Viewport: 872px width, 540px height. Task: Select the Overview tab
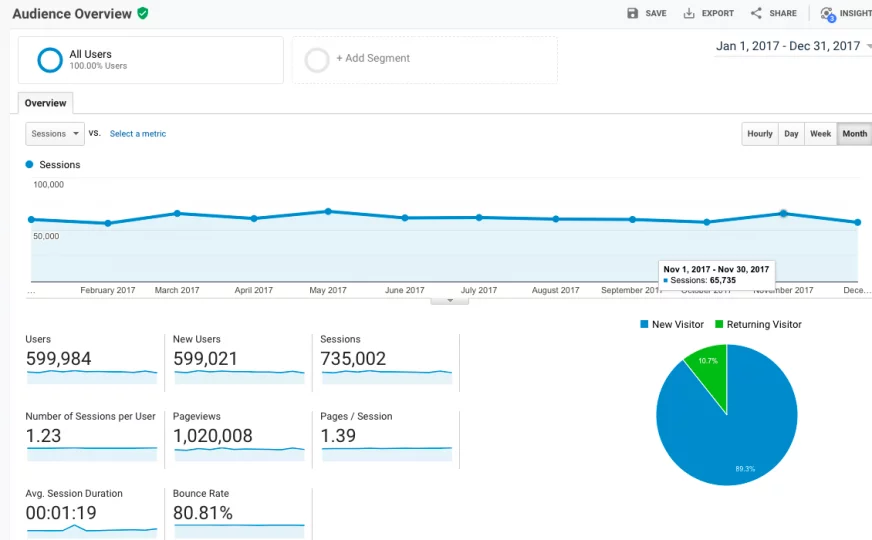[x=45, y=103]
